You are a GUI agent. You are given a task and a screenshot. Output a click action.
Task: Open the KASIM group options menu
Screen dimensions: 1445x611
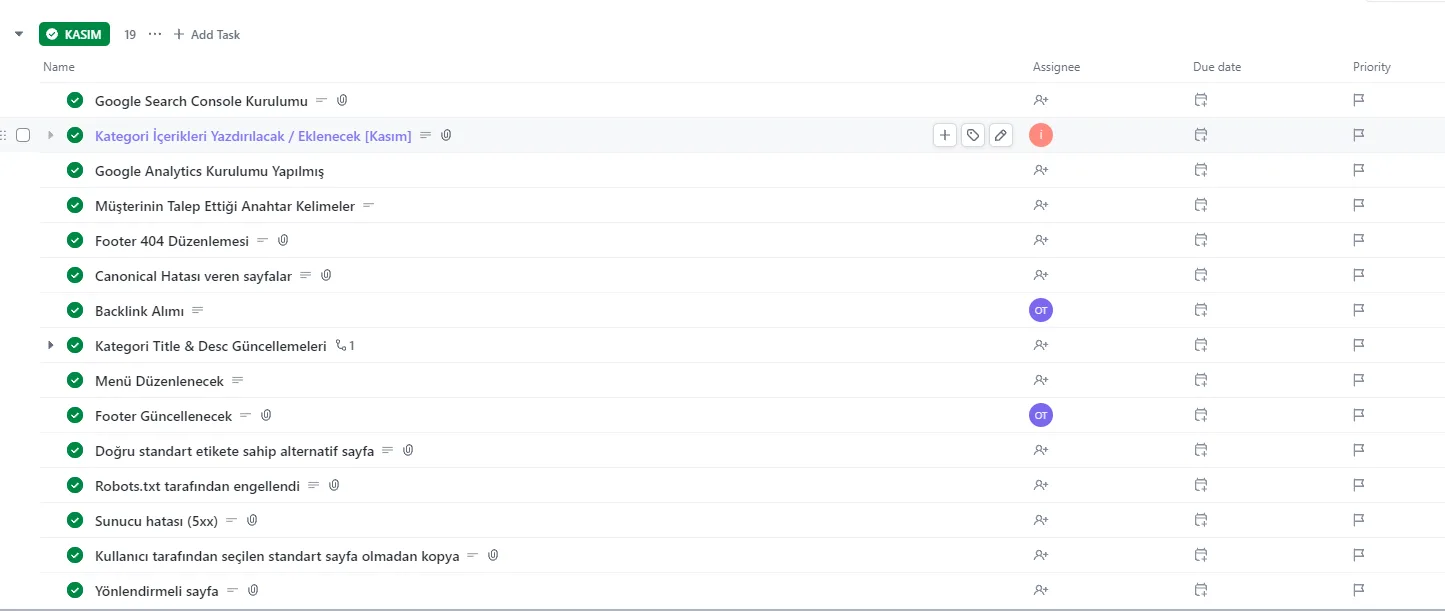(154, 34)
